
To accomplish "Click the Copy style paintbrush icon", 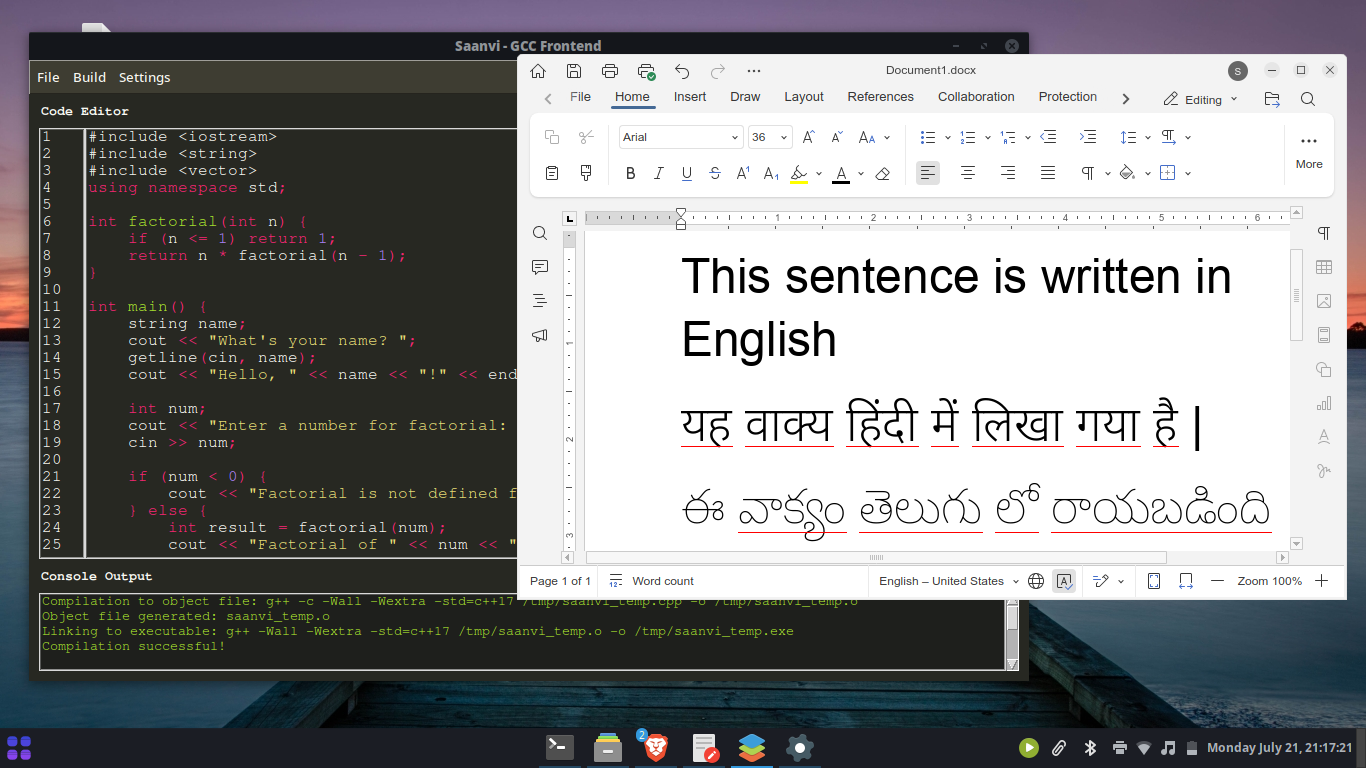I will [x=586, y=173].
